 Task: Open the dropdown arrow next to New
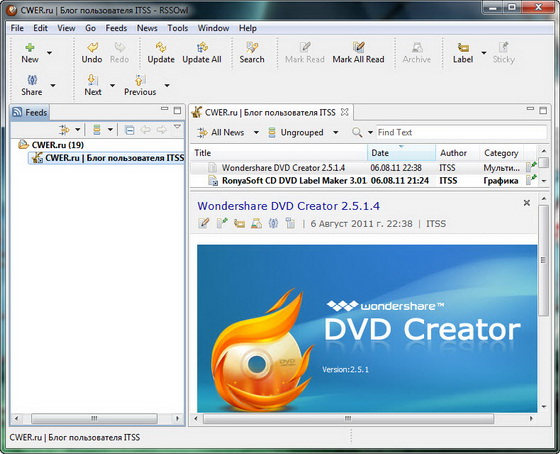(x=50, y=53)
